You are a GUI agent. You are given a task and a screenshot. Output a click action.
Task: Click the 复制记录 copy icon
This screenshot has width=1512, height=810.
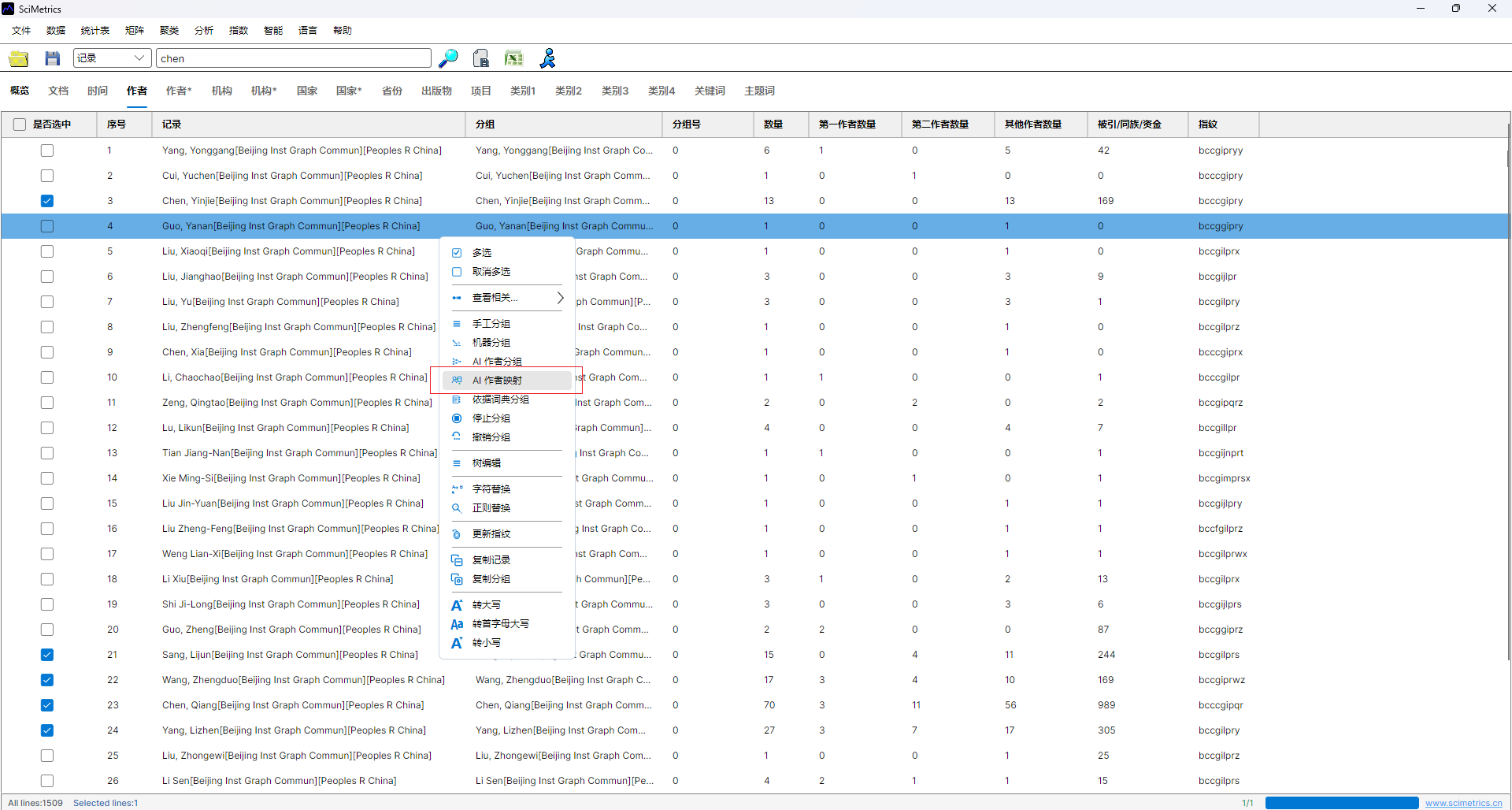tap(457, 560)
